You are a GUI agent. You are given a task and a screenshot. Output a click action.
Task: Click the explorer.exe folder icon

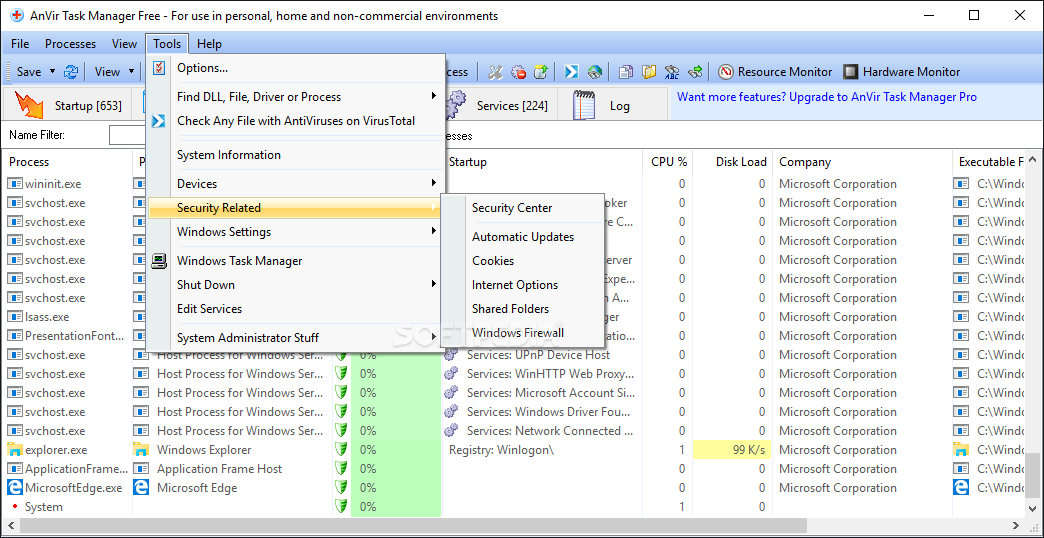tap(14, 449)
